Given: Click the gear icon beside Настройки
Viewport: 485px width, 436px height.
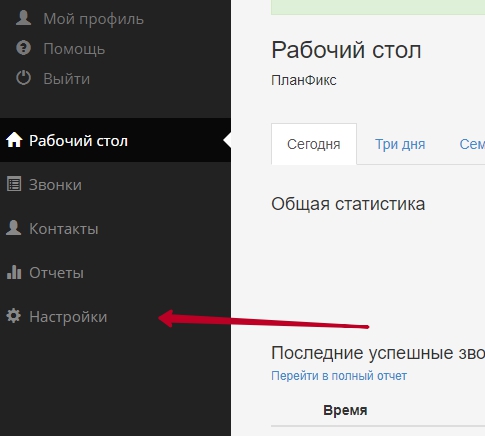Looking at the screenshot, I should pos(14,316).
